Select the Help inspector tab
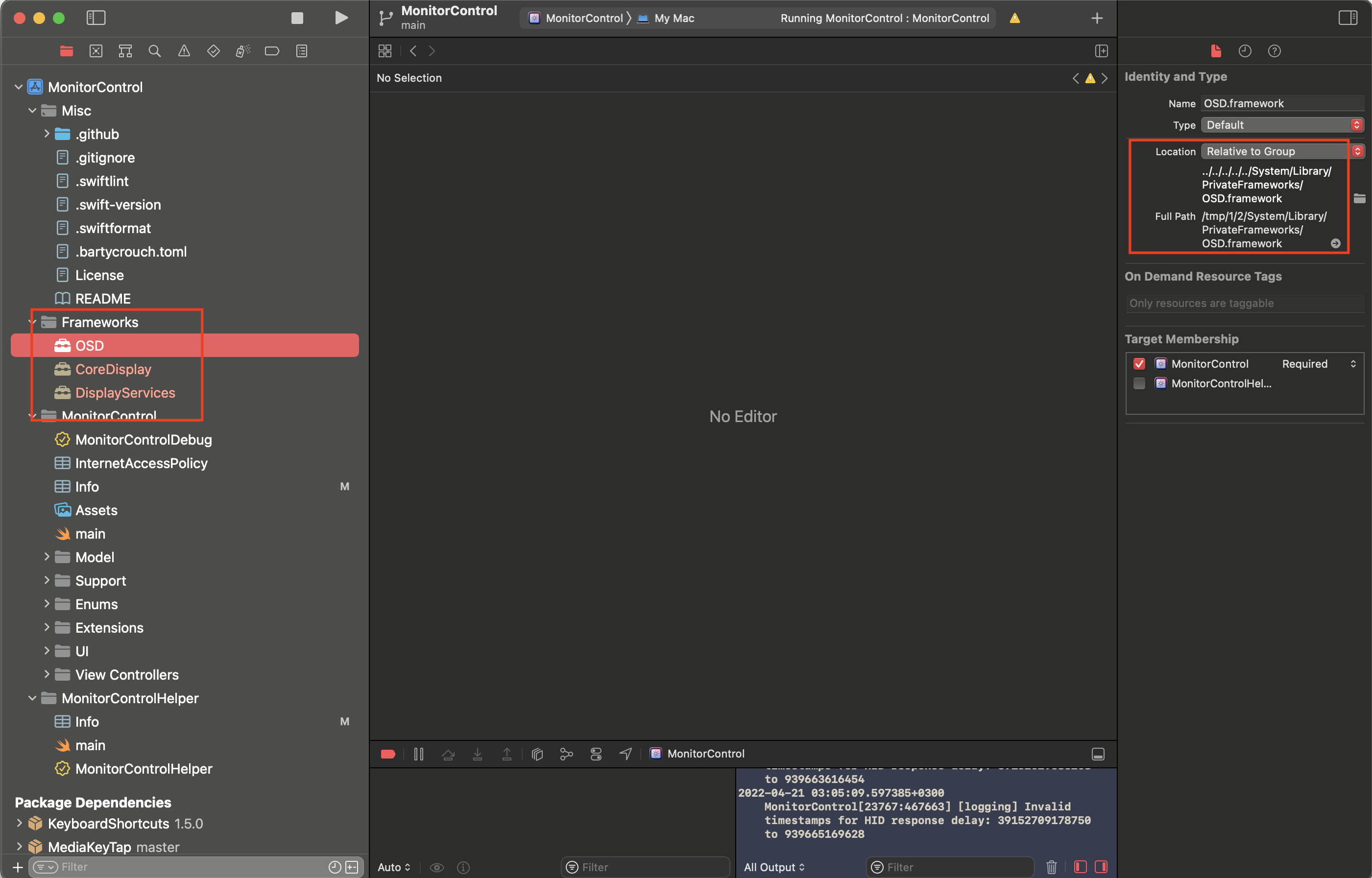Screen dimensions: 1372x878 [1274, 51]
